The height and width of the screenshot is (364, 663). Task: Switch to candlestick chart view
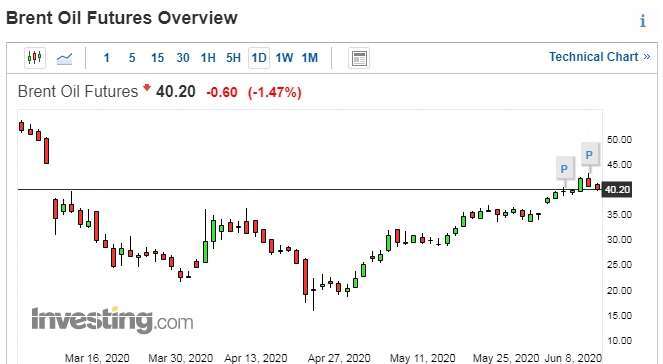[35, 57]
